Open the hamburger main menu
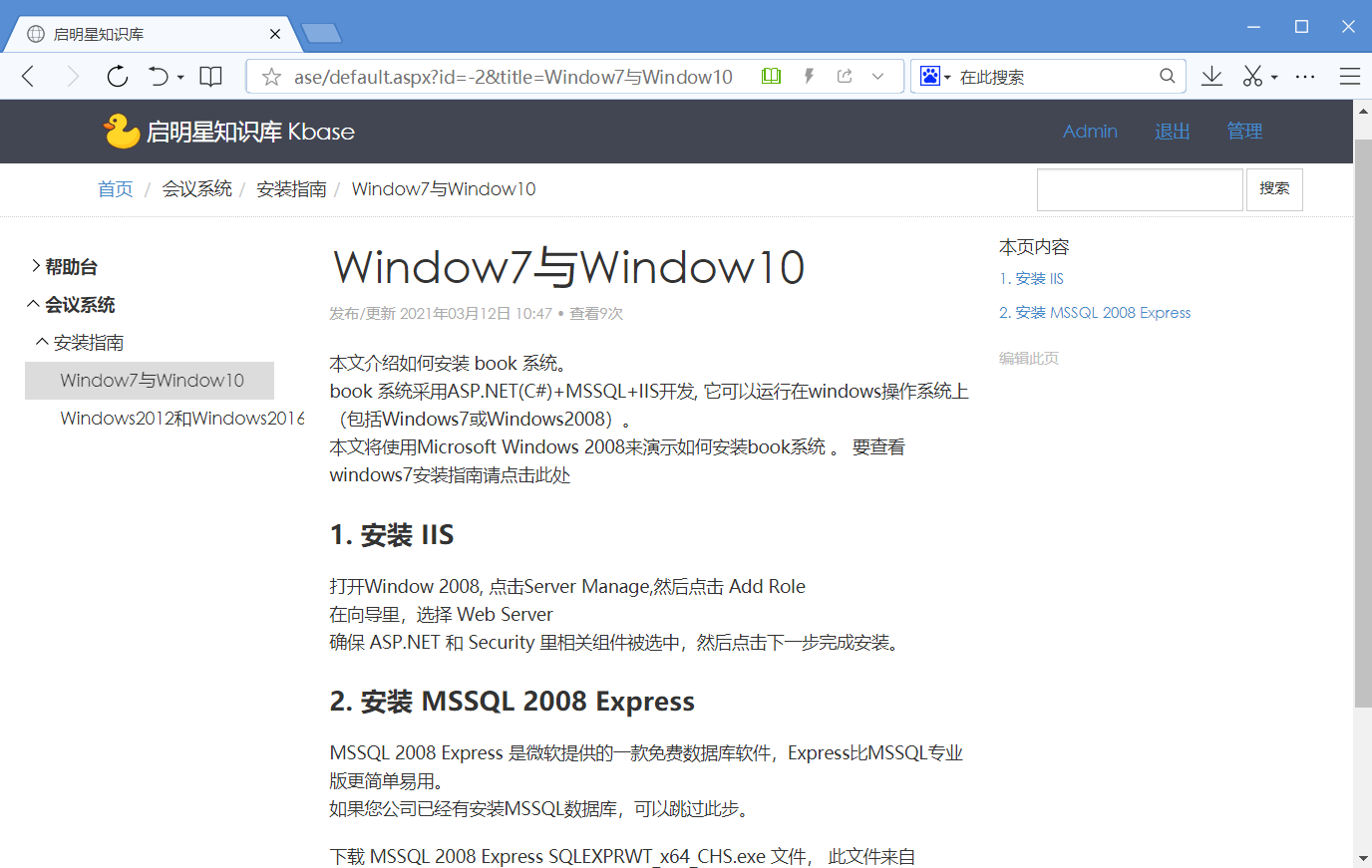The width and height of the screenshot is (1372, 868). pyautogui.click(x=1350, y=77)
